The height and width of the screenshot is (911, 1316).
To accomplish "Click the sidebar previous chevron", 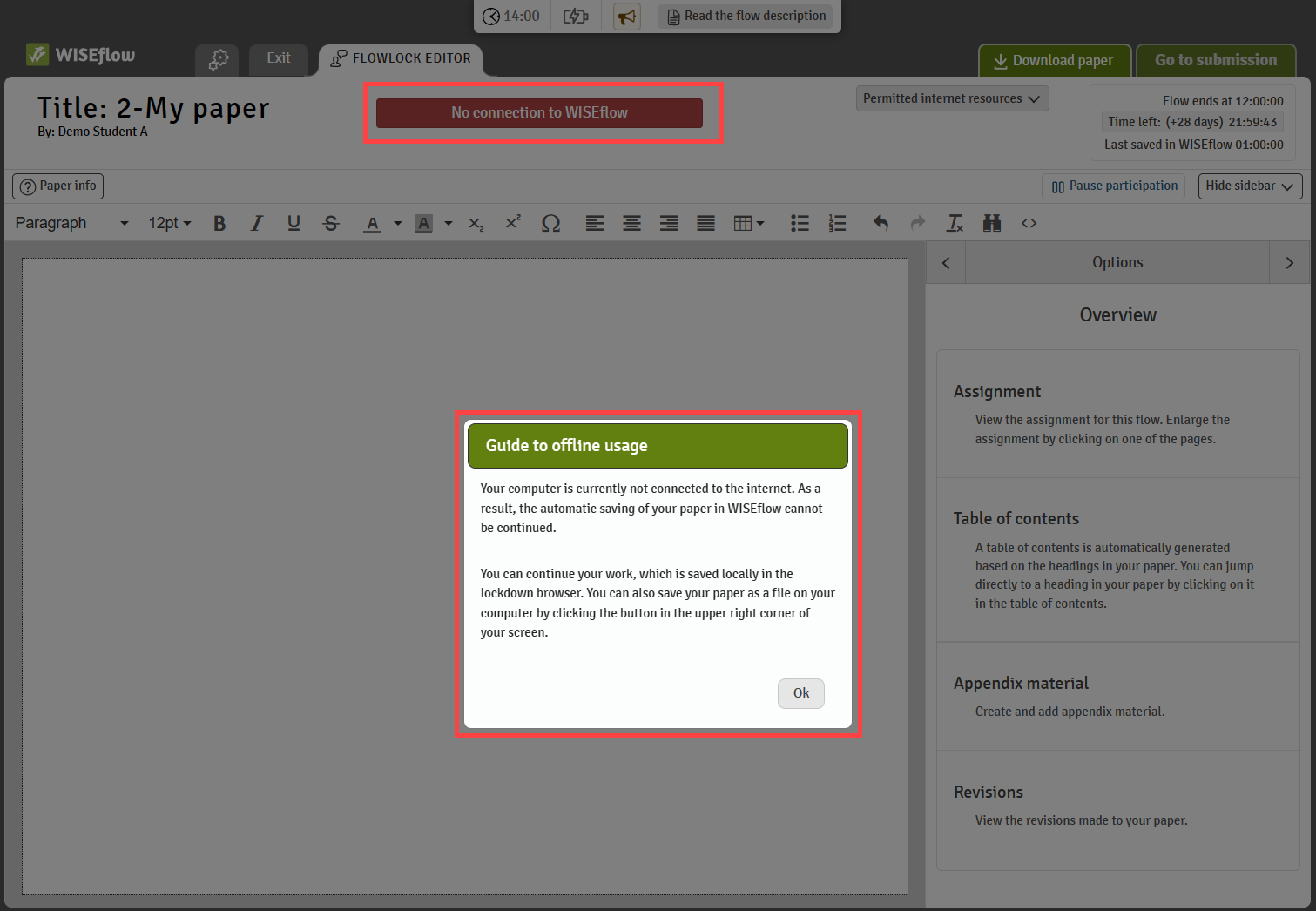I will tap(946, 263).
